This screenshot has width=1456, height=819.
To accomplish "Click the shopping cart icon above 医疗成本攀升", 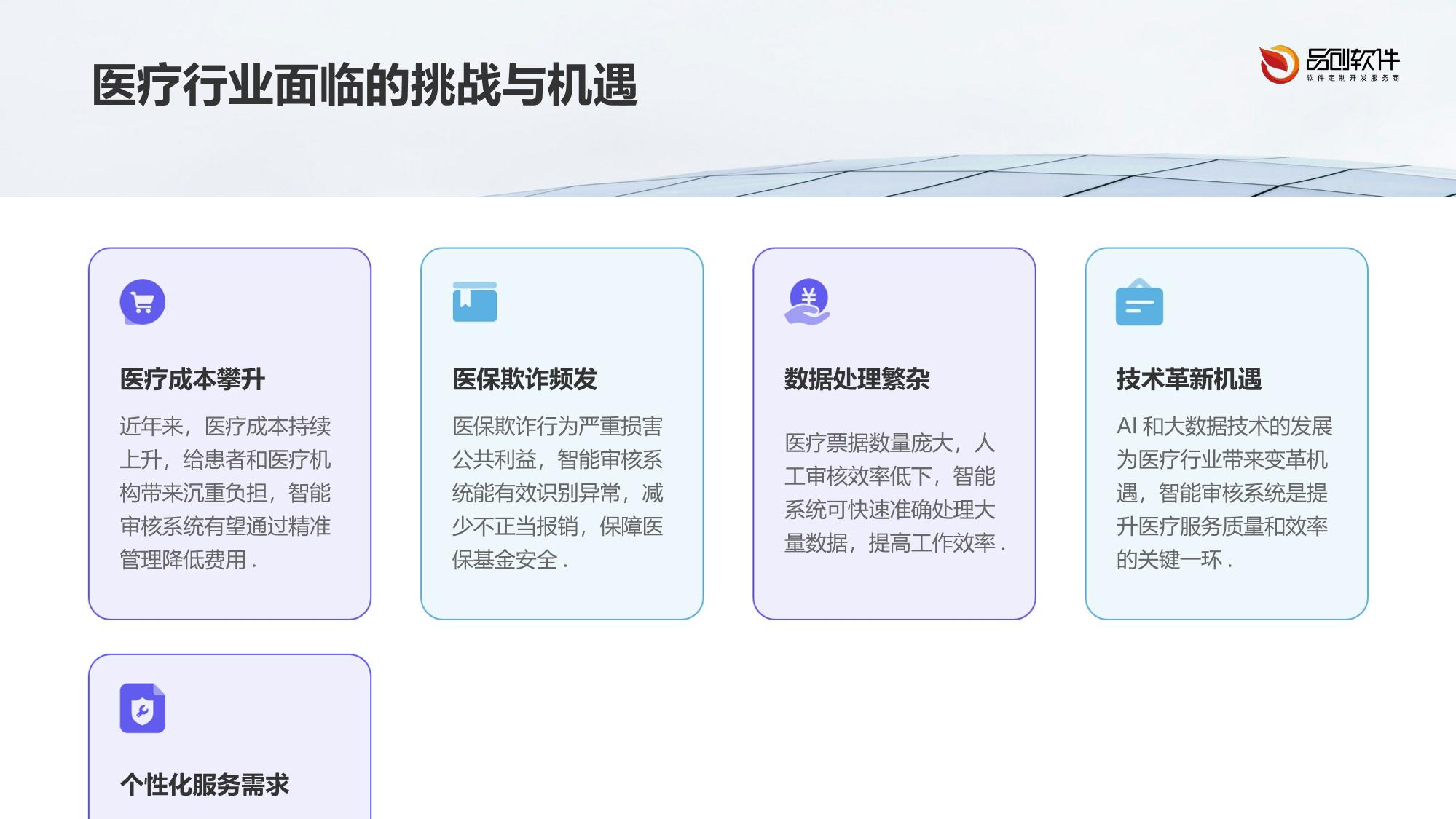I will [143, 301].
